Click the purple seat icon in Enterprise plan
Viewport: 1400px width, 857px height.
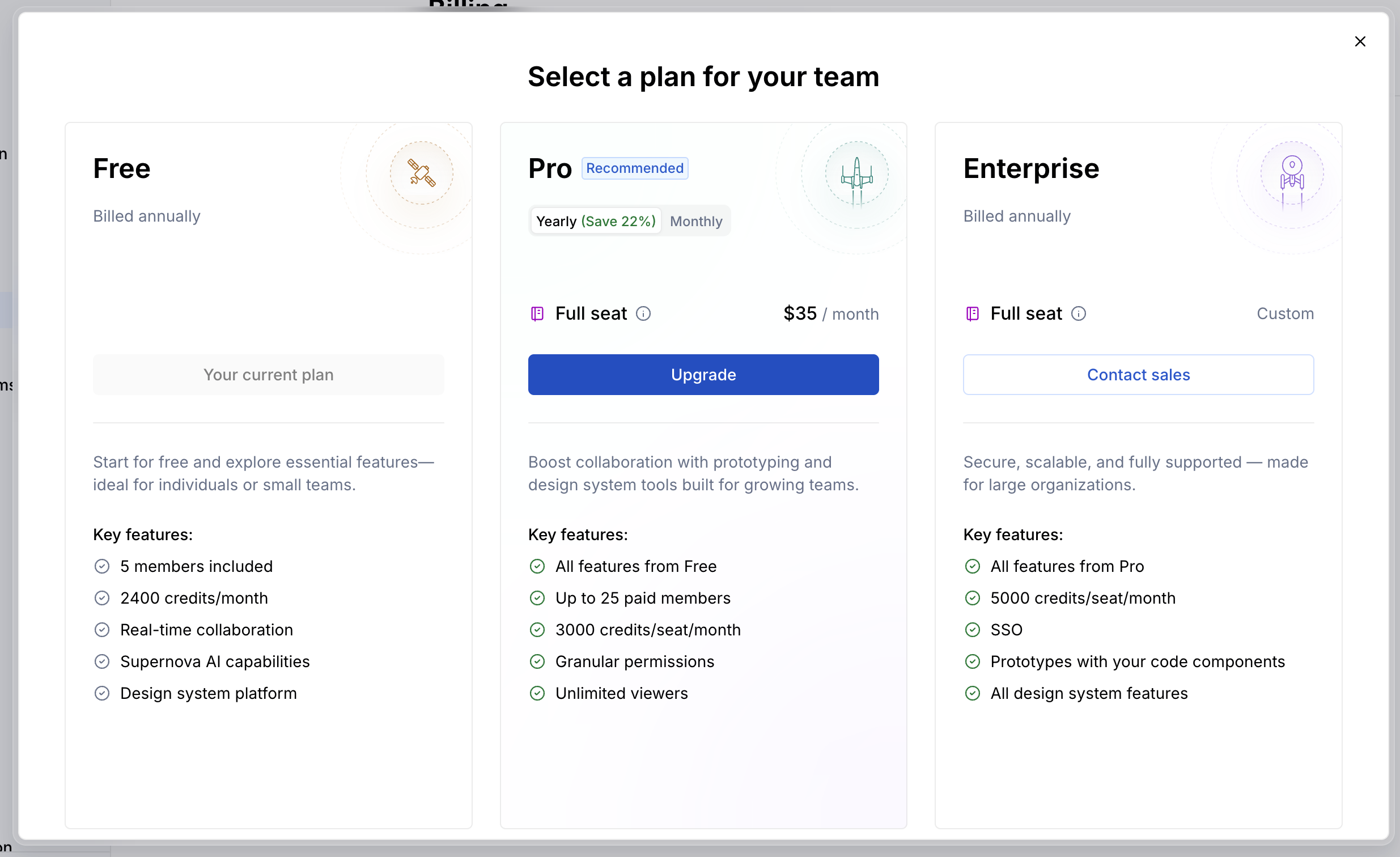coord(972,313)
